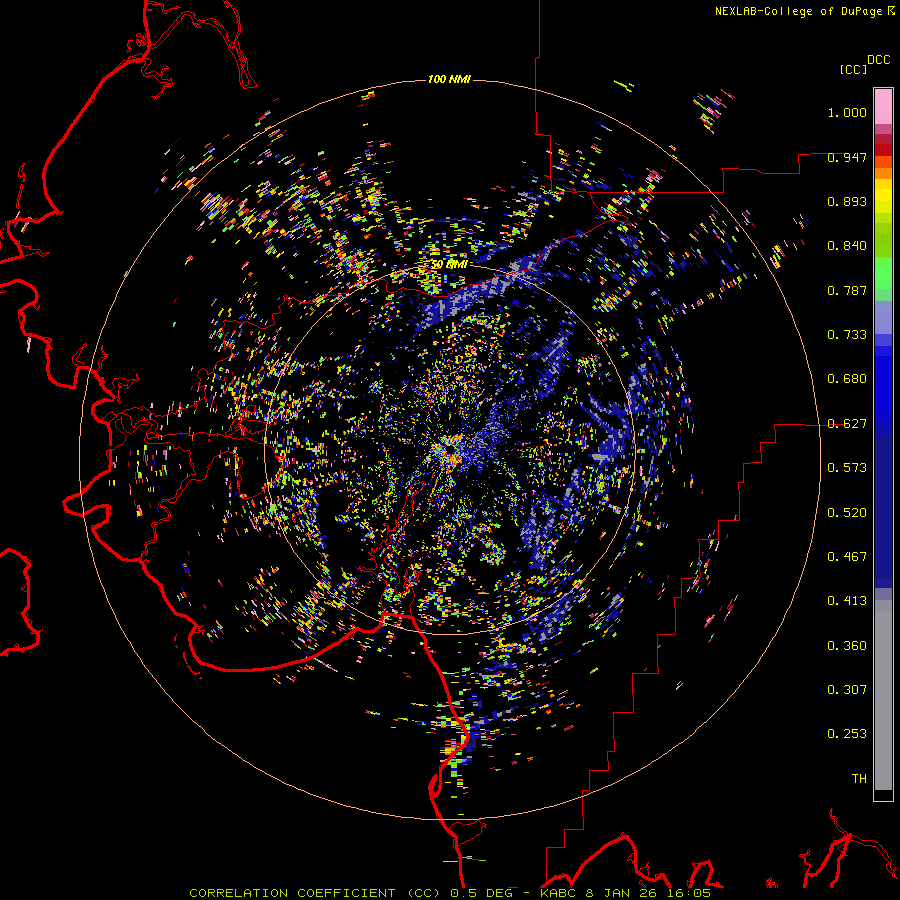This screenshot has height=900, width=900.
Task: Click the 0.627 scale value
Action: [847, 424]
